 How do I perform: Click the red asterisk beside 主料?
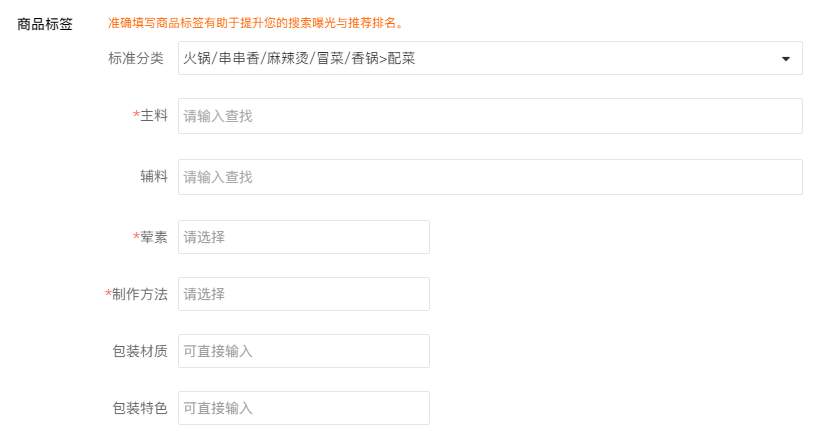pyautogui.click(x=136, y=115)
